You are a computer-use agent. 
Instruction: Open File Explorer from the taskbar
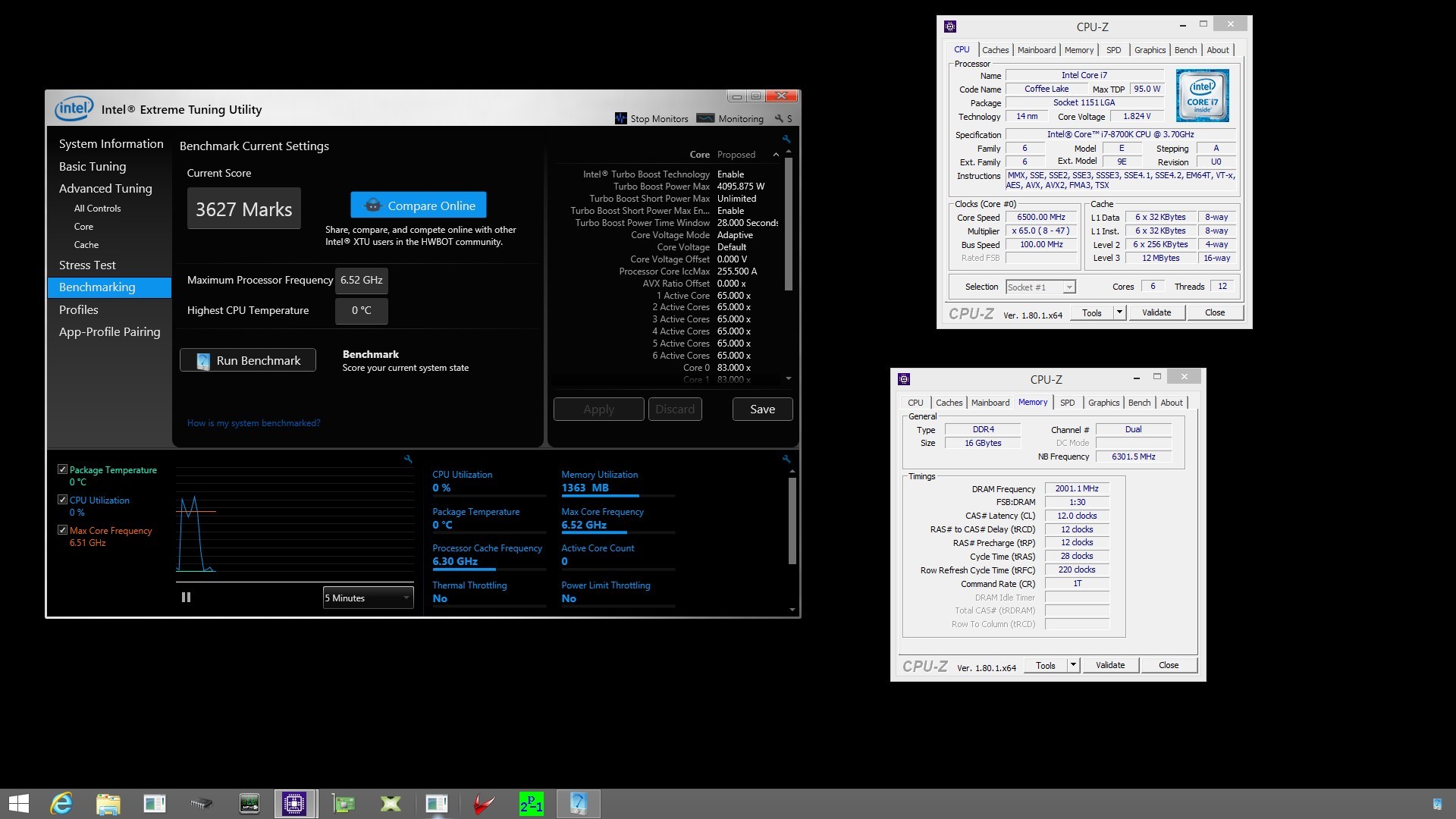(108, 804)
